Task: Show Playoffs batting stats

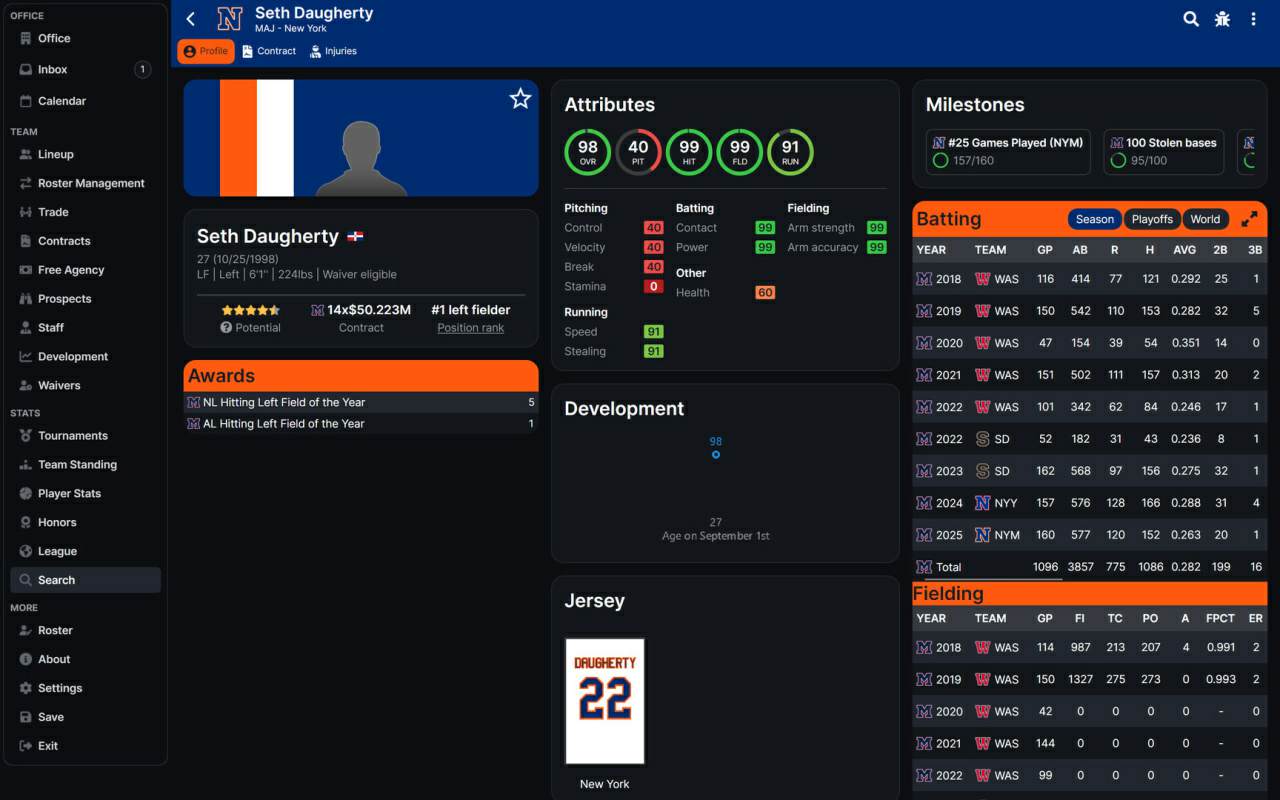Action: click(x=1152, y=219)
